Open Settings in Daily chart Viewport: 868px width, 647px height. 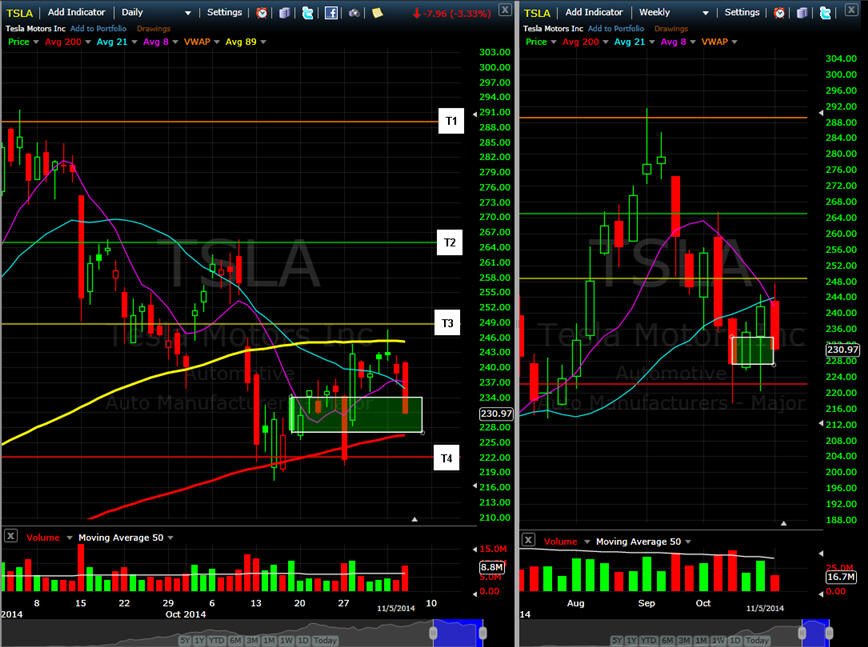pos(224,12)
